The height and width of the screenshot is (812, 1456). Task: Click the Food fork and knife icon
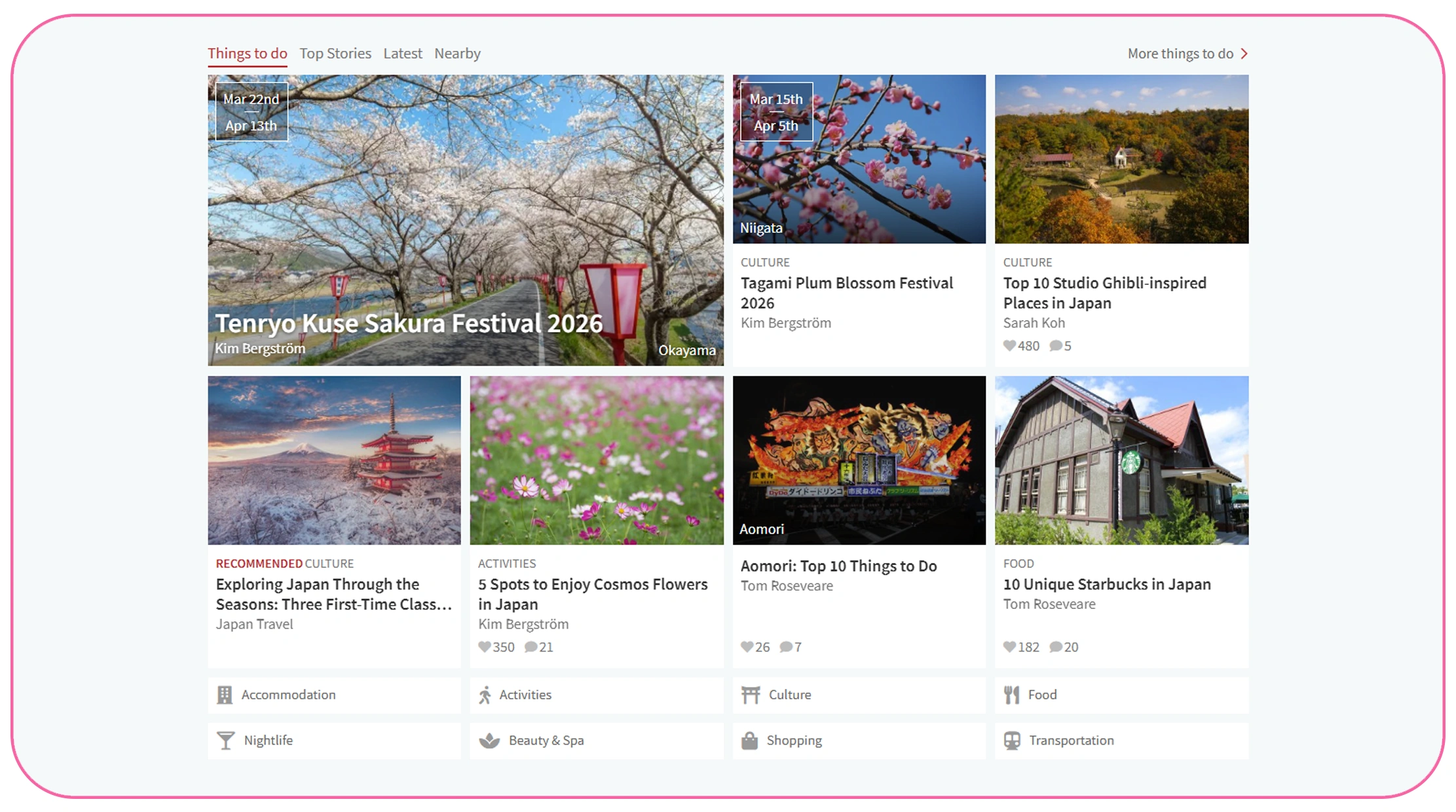click(x=1012, y=695)
